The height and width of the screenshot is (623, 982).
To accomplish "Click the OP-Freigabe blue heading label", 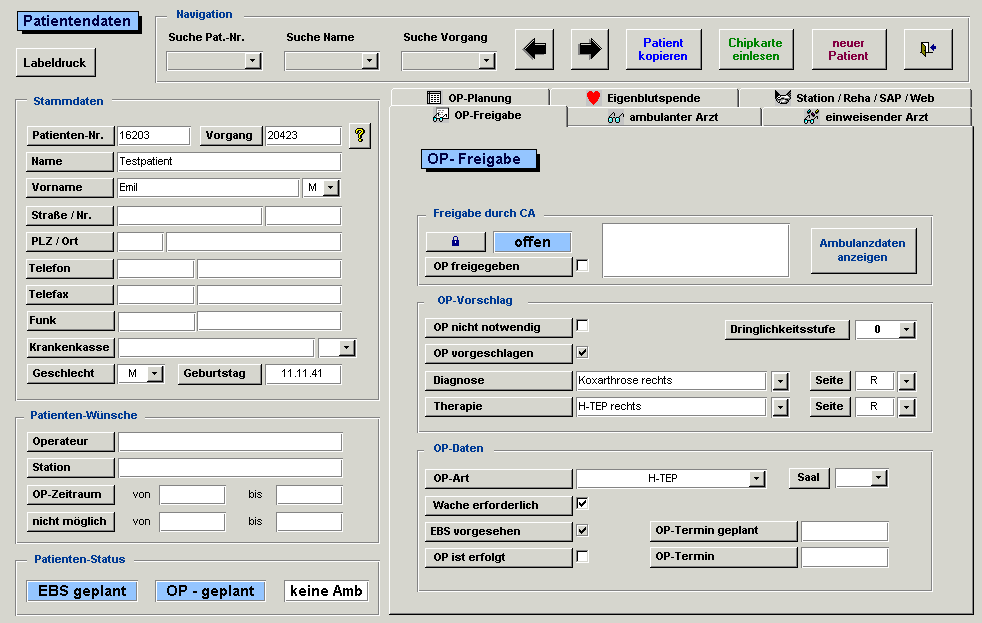I will [x=478, y=160].
